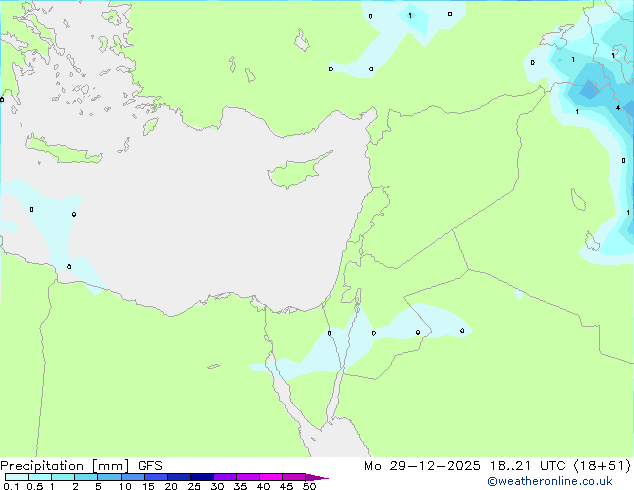Image resolution: width=634 pixels, height=490 pixels.
Task: Click the 'Precipitation [mm] GFS' title text
Action: click(x=81, y=466)
